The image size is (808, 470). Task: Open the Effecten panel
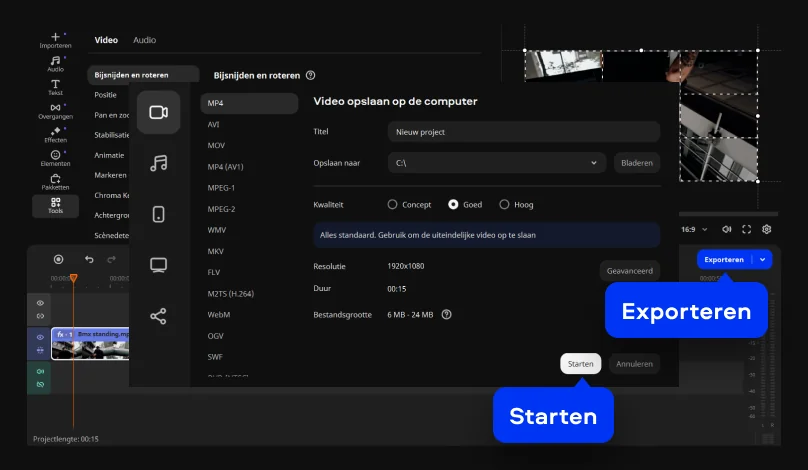(x=55, y=135)
